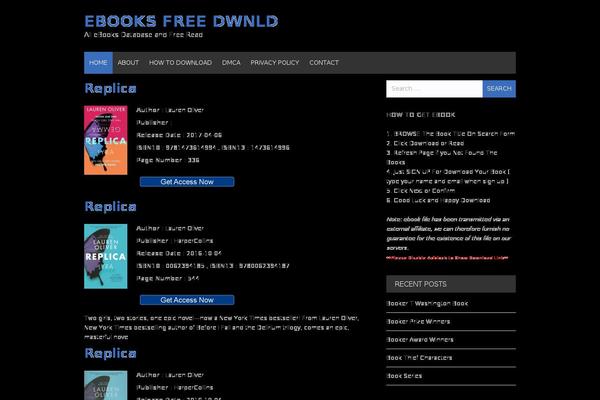
Task: Open the ABOUT page
Action: tap(128, 62)
